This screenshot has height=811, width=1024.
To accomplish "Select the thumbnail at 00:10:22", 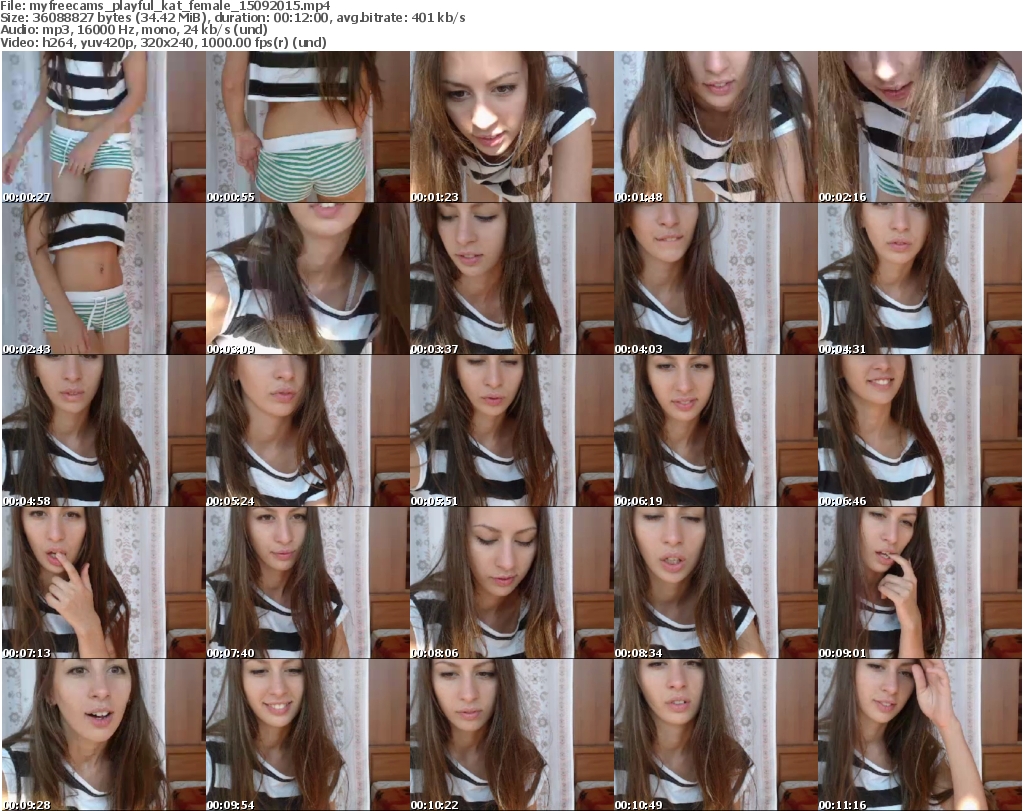I will (512, 735).
